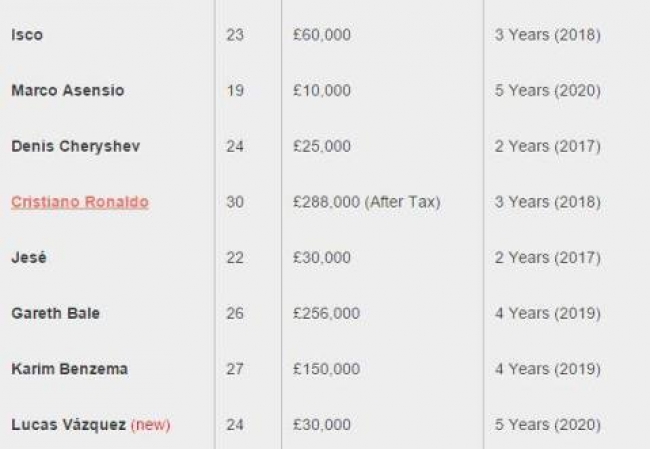Click the Marco Asensio name cell

point(68,90)
